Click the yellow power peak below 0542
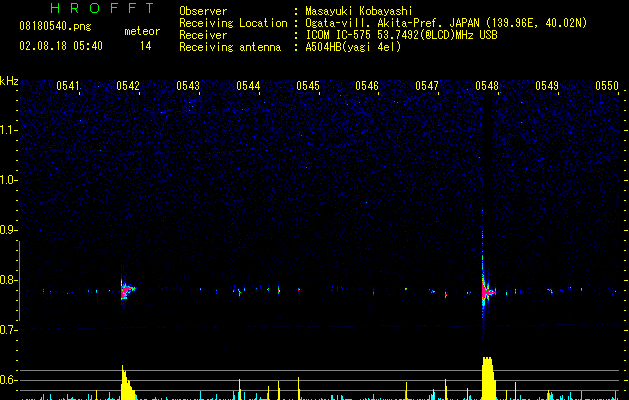This screenshot has height=400, width=629. pos(128,383)
